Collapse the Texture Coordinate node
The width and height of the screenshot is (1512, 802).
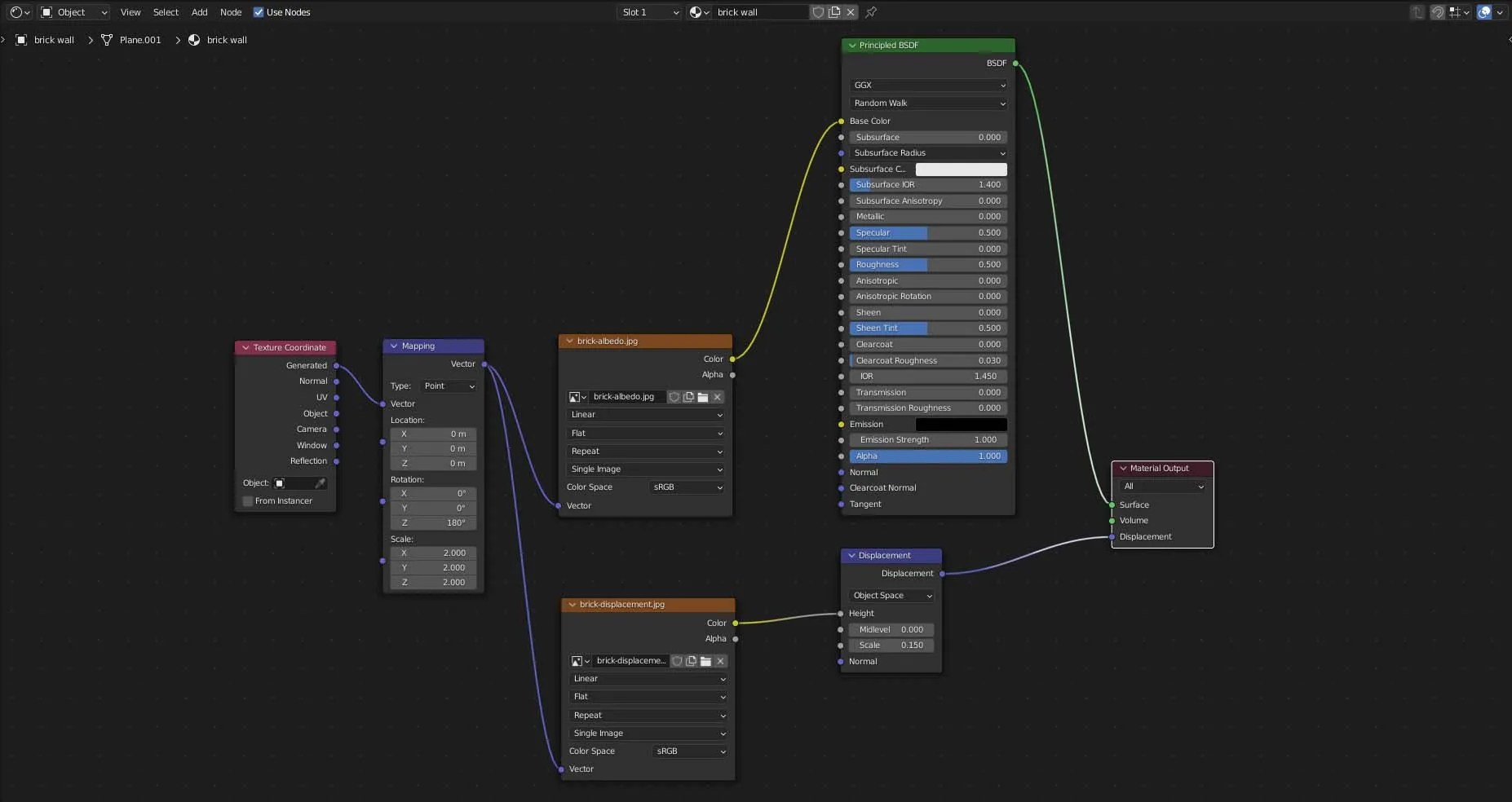click(x=245, y=347)
